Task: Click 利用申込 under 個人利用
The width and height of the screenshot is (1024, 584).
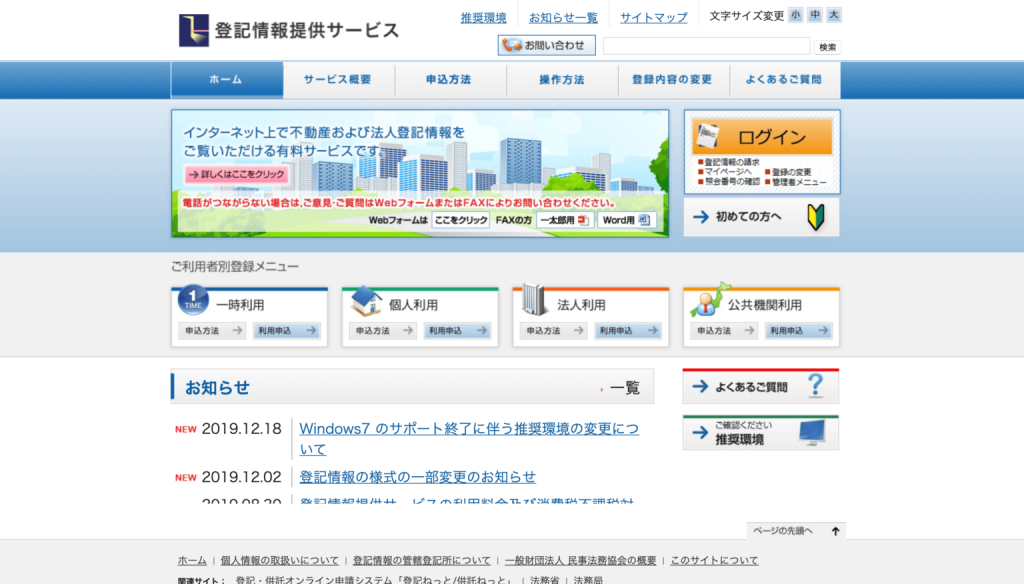Action: click(x=457, y=331)
